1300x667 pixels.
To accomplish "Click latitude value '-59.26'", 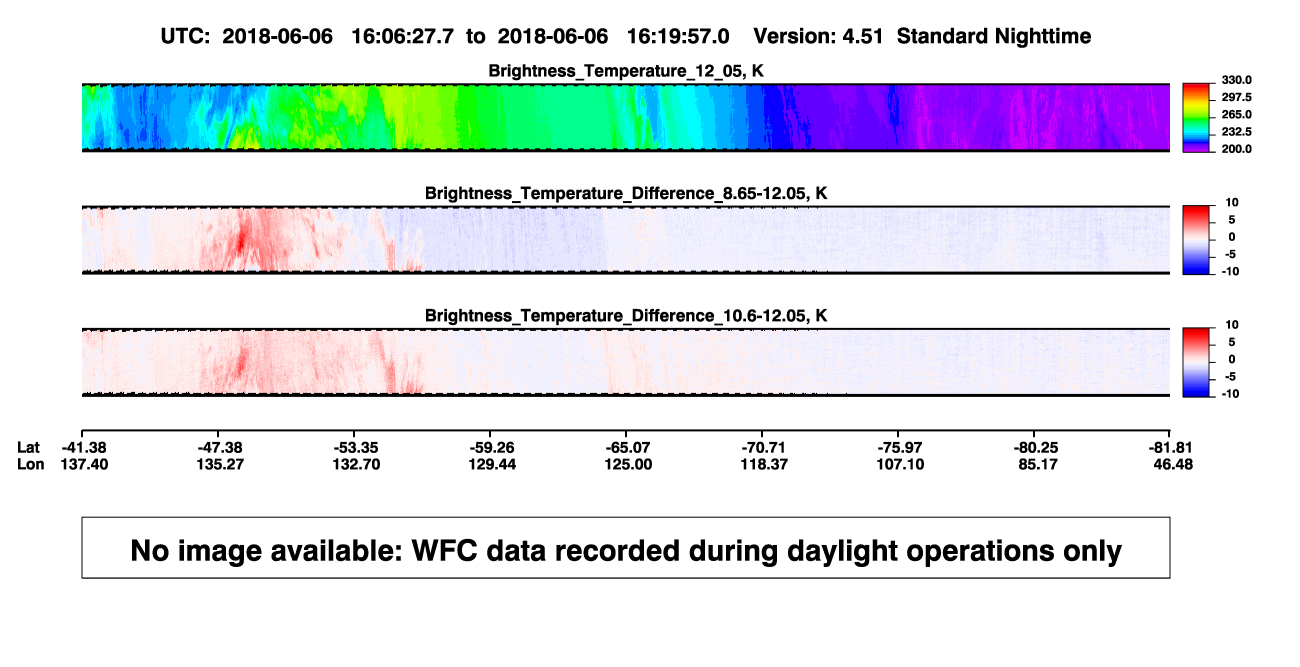I will (492, 446).
